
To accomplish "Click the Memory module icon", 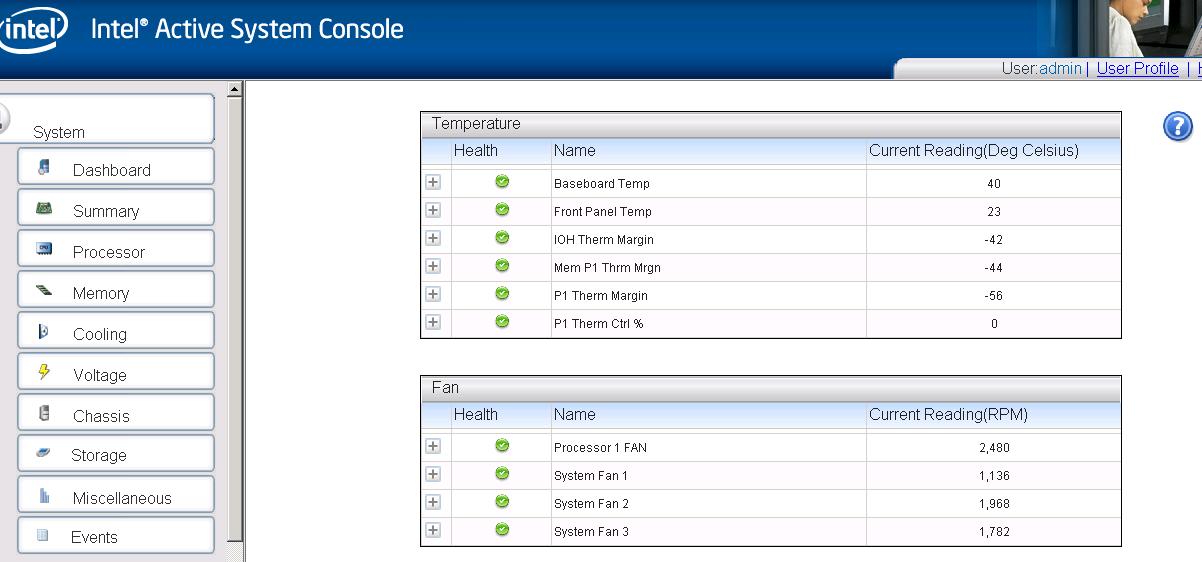I will click(44, 291).
